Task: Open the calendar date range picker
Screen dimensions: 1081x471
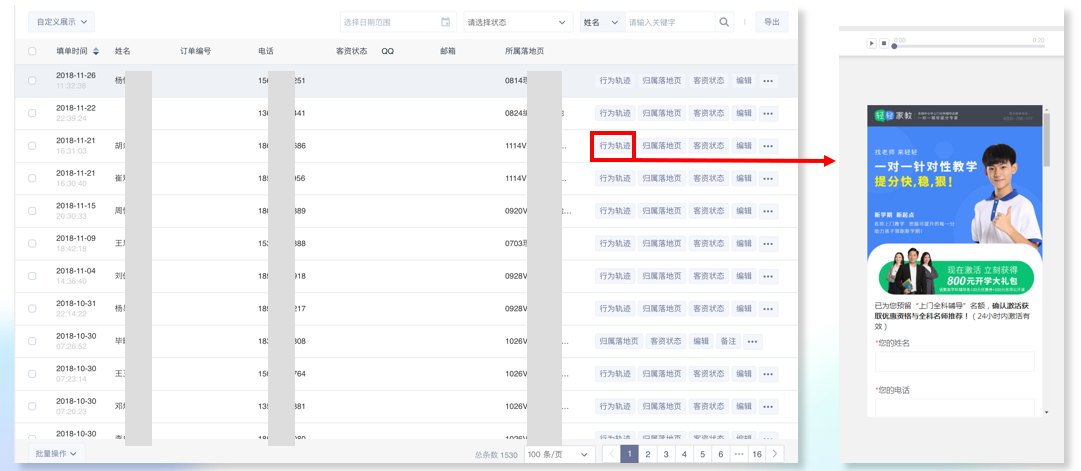Action: tap(445, 22)
